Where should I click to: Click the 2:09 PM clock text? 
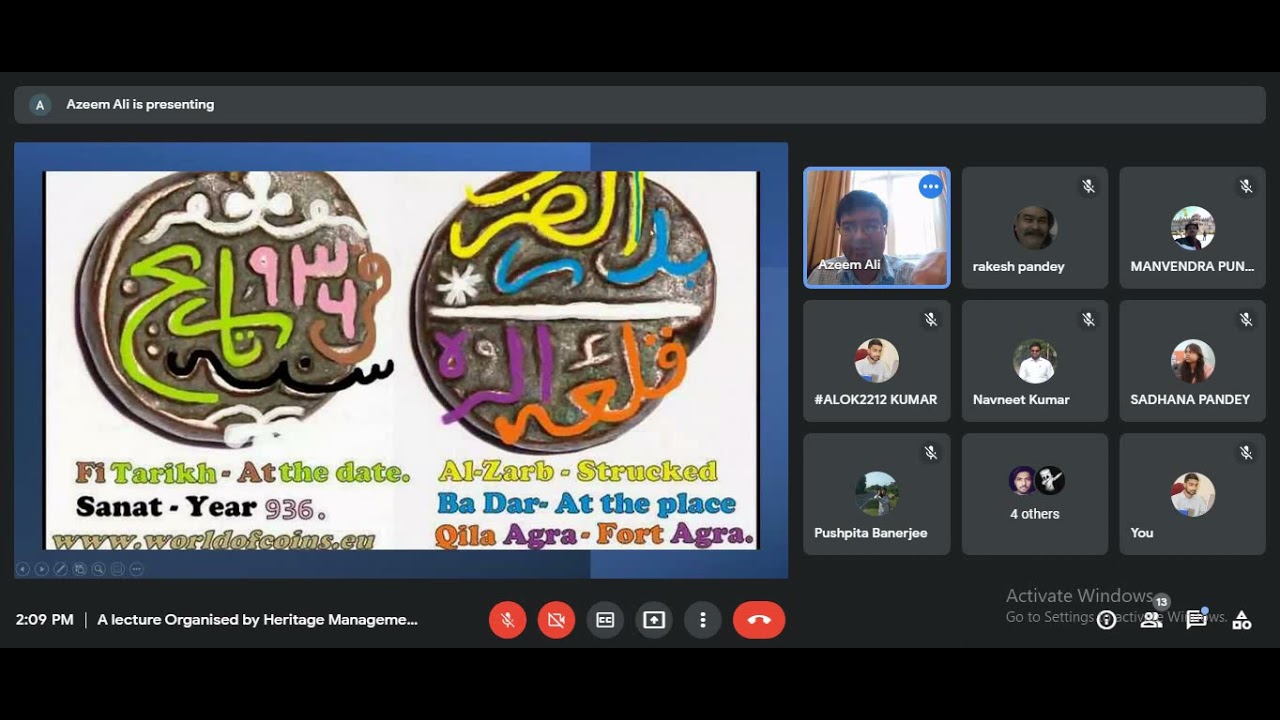tap(45, 620)
